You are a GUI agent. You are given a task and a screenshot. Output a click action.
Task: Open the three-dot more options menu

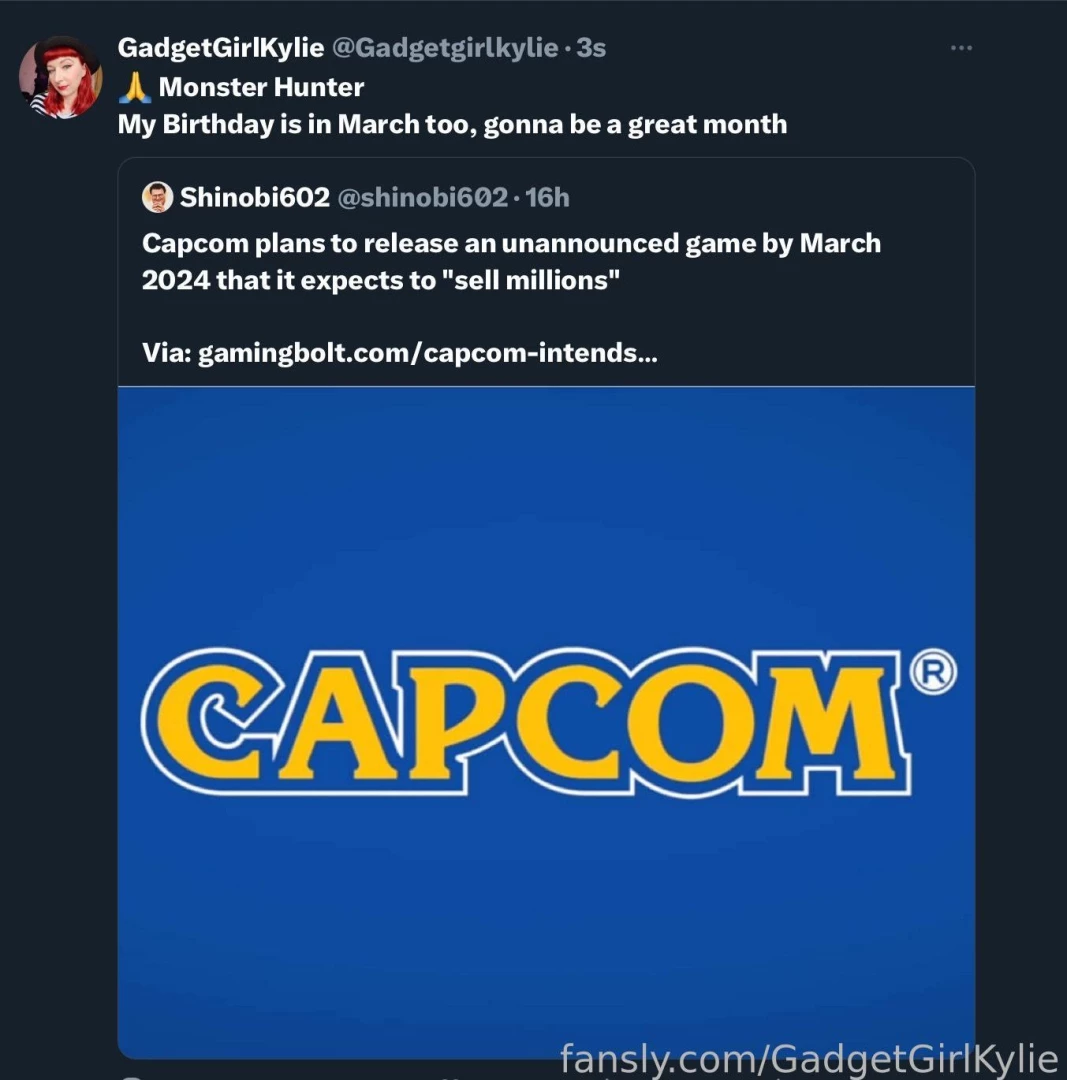pos(961,48)
